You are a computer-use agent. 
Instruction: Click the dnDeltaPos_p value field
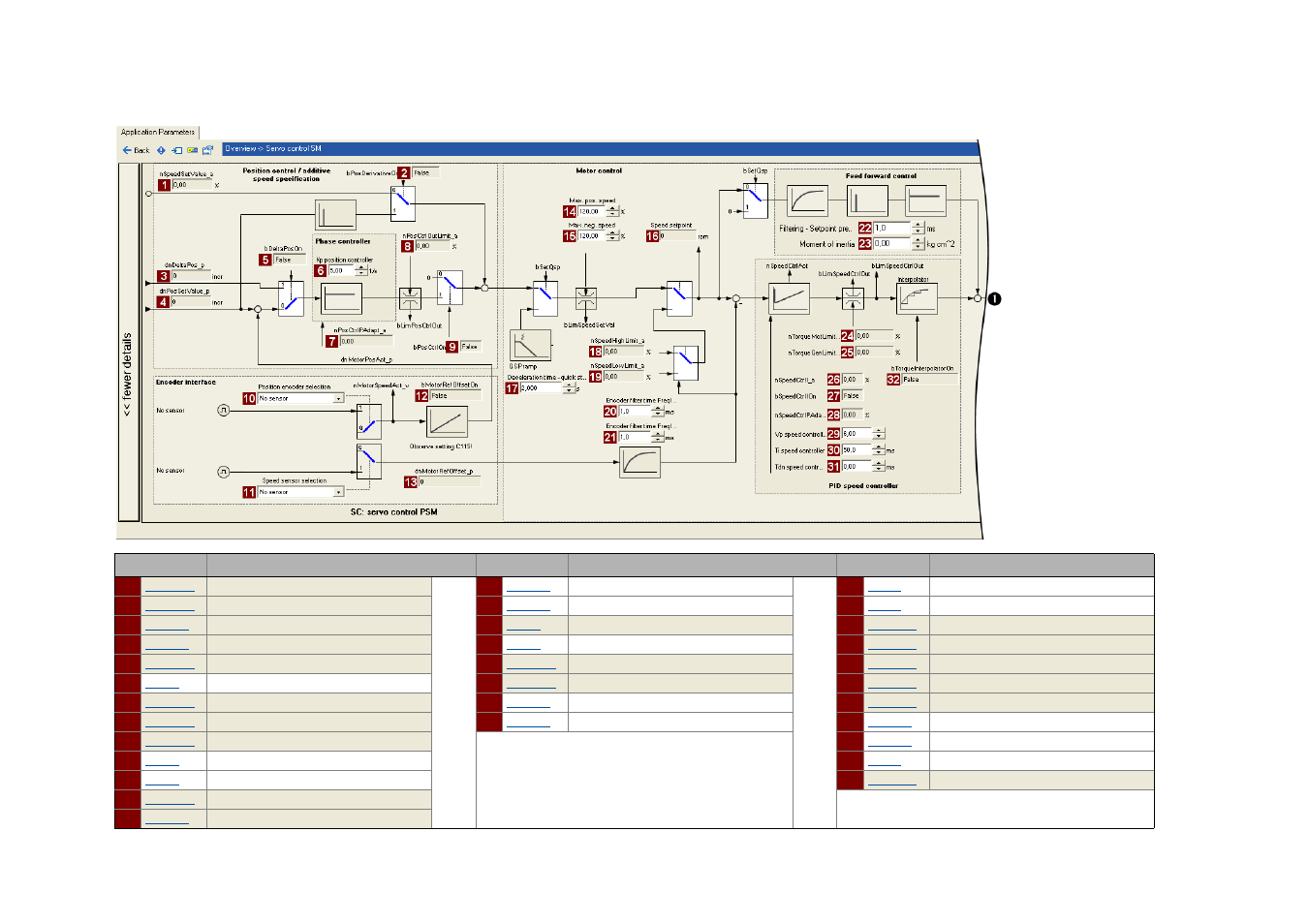(x=191, y=276)
